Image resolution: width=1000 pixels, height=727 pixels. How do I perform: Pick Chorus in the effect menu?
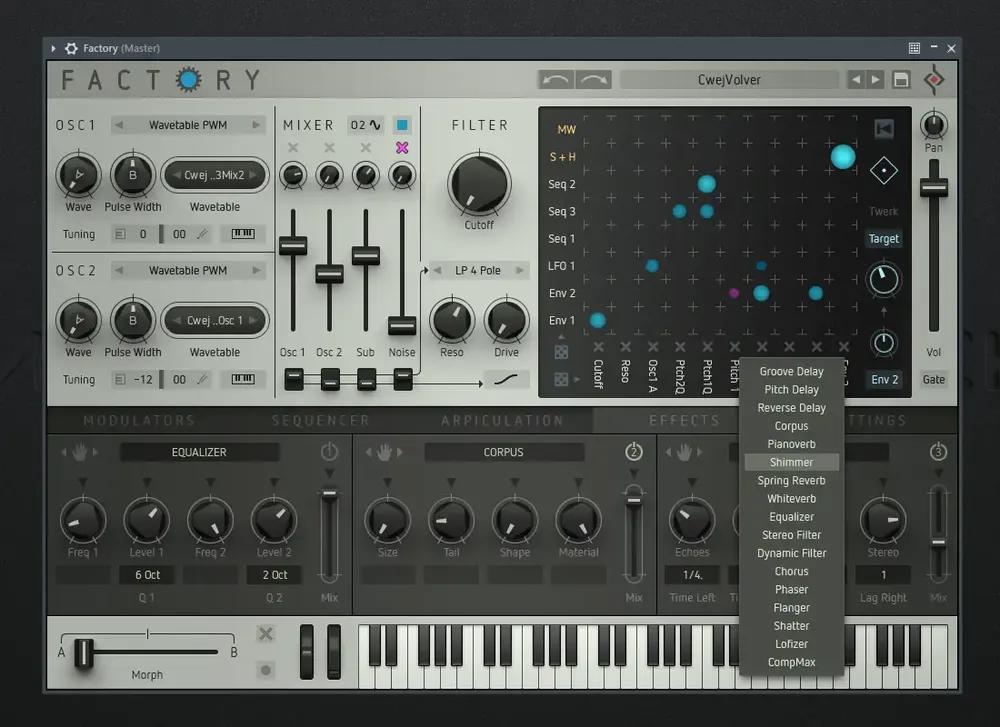tap(791, 571)
